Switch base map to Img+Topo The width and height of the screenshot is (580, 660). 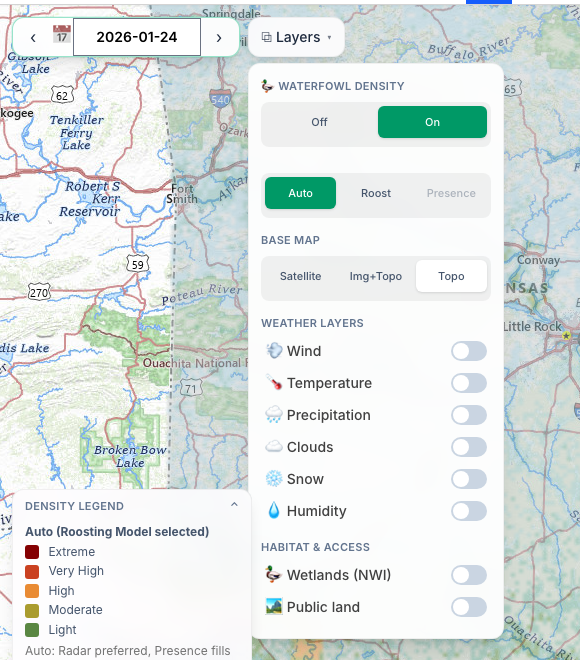(x=376, y=276)
